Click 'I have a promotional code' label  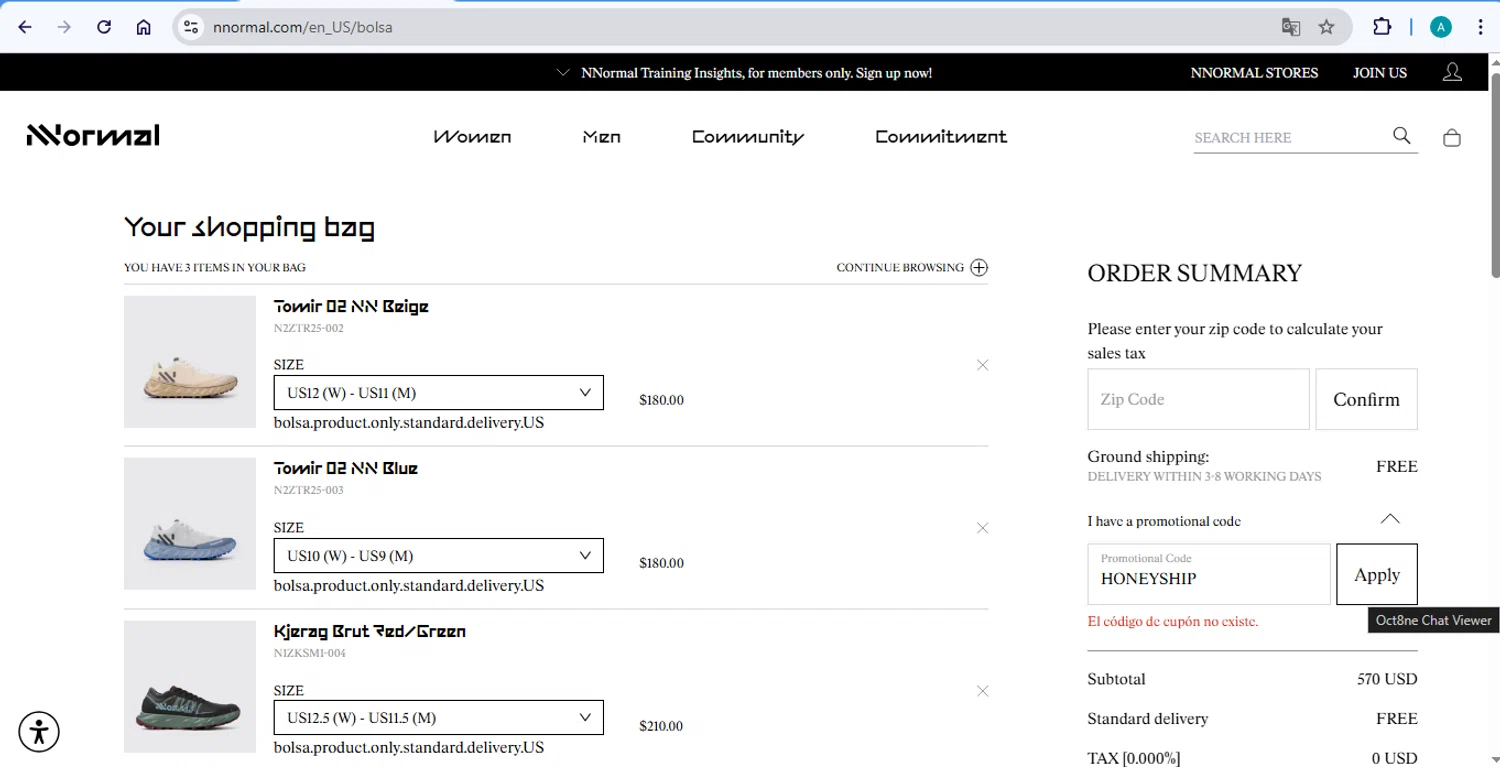pyautogui.click(x=1164, y=521)
